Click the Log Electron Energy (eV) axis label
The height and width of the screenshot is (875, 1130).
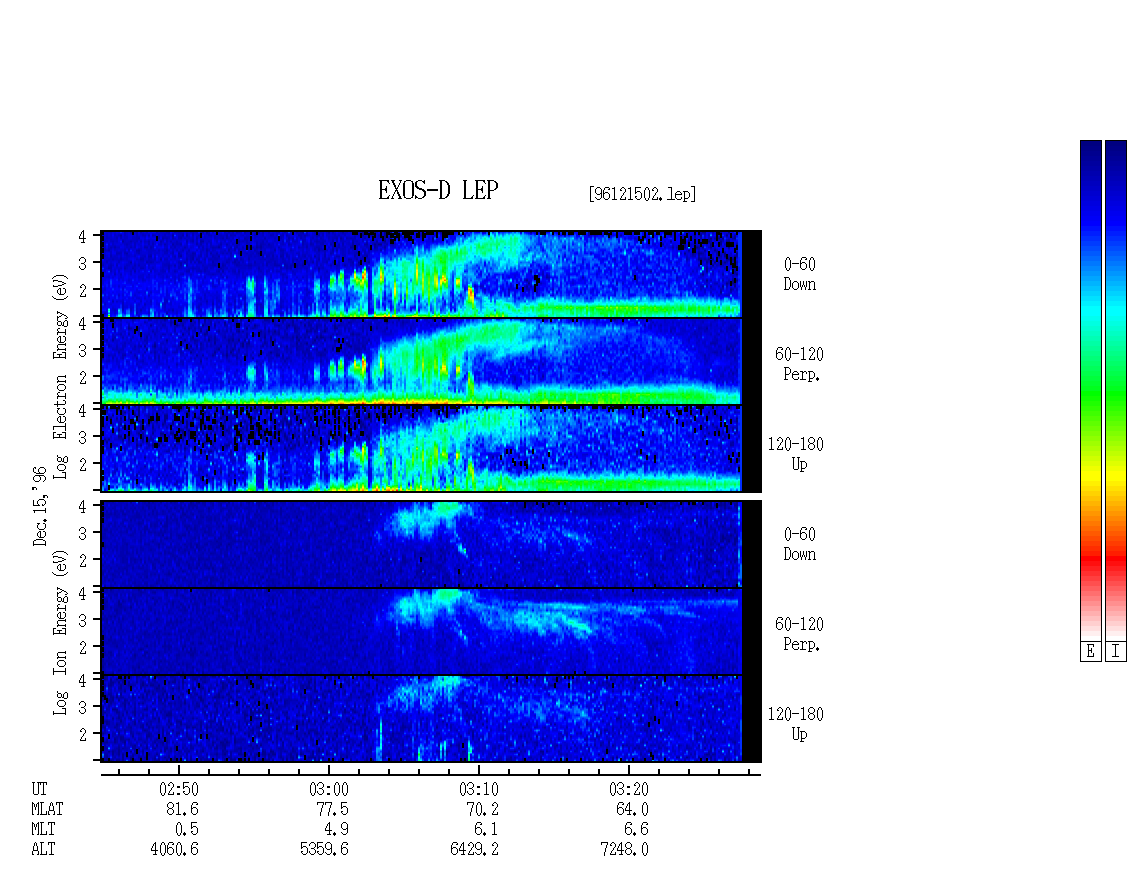pyautogui.click(x=61, y=376)
